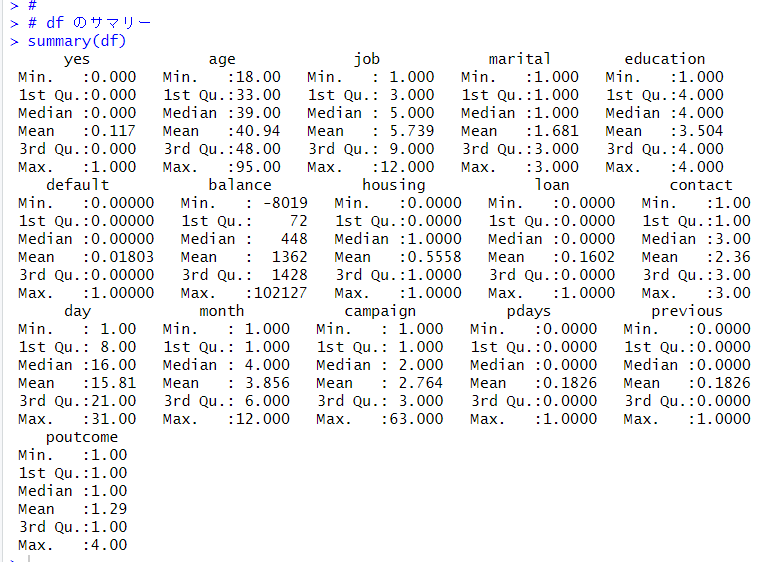Select the 'contact' column header
This screenshot has width=766, height=562.
tap(701, 185)
